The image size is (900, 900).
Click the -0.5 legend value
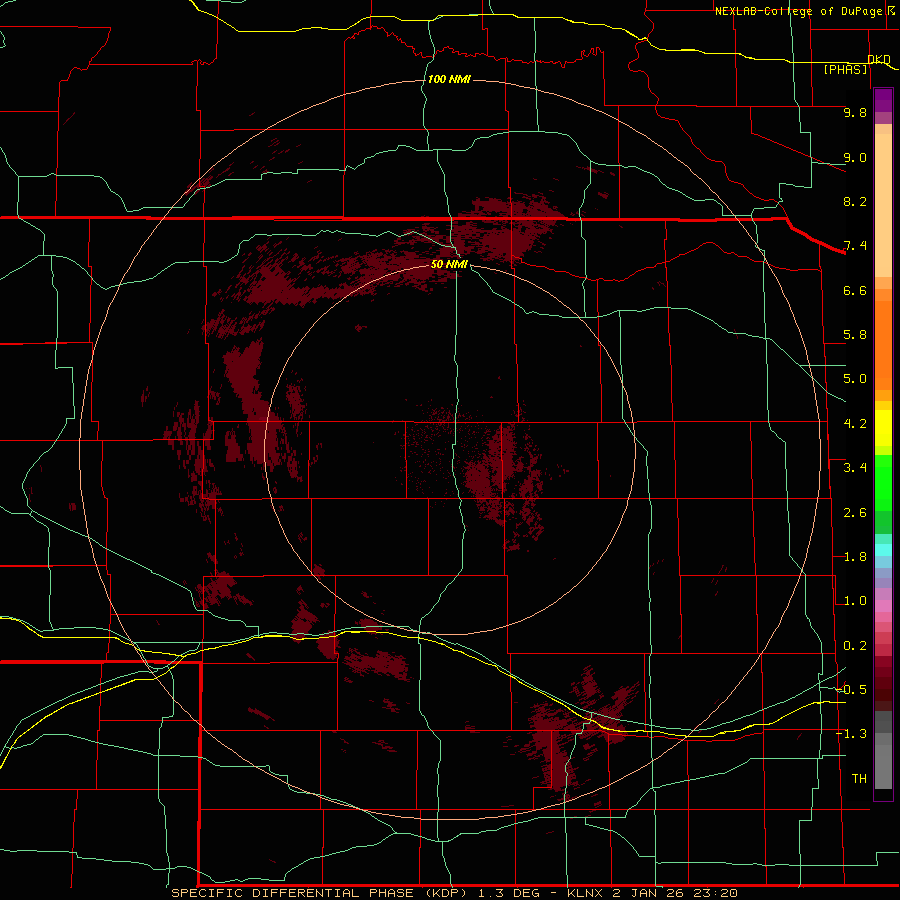tap(851, 689)
